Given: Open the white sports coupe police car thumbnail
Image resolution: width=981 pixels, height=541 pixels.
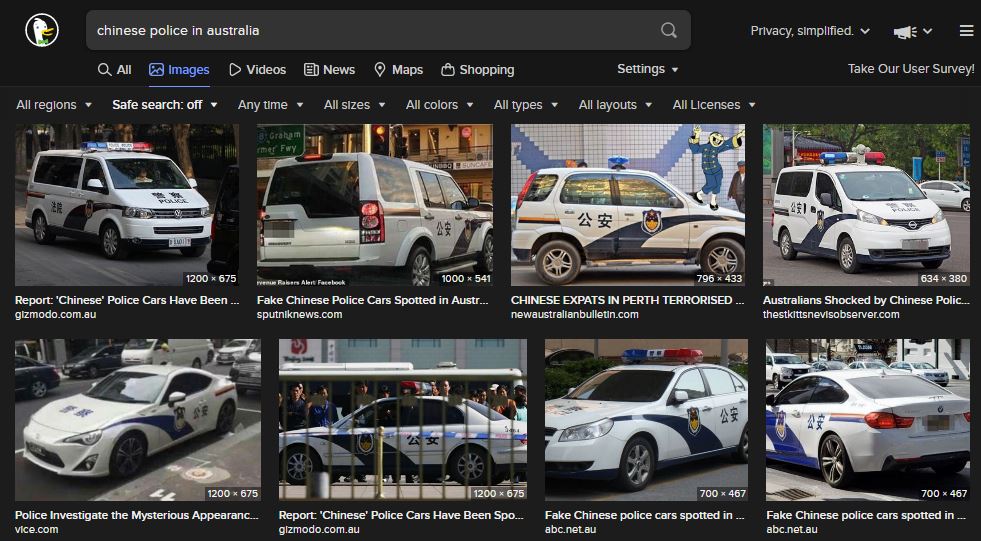Looking at the screenshot, I should coord(138,420).
